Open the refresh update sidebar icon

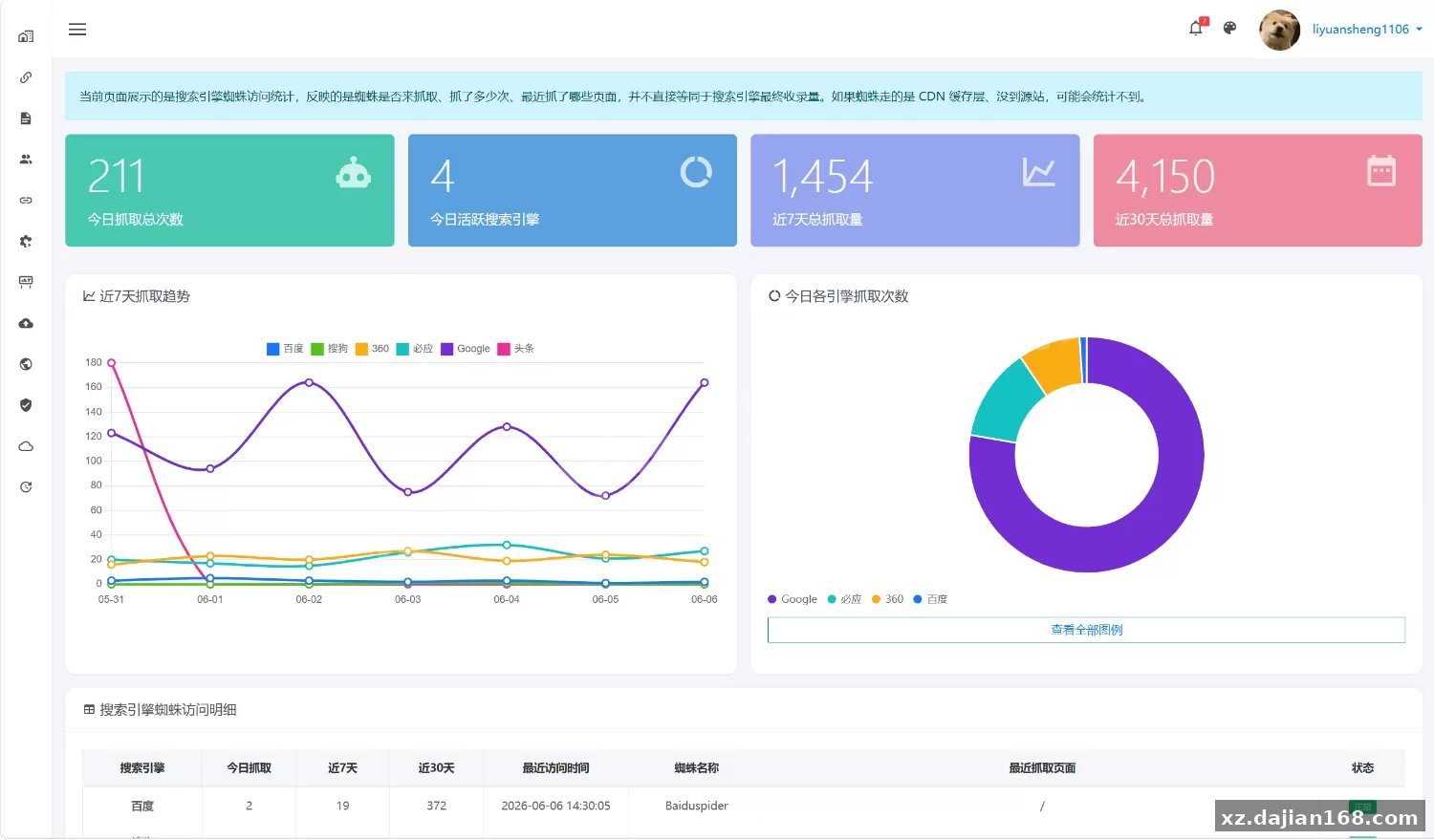(x=26, y=487)
